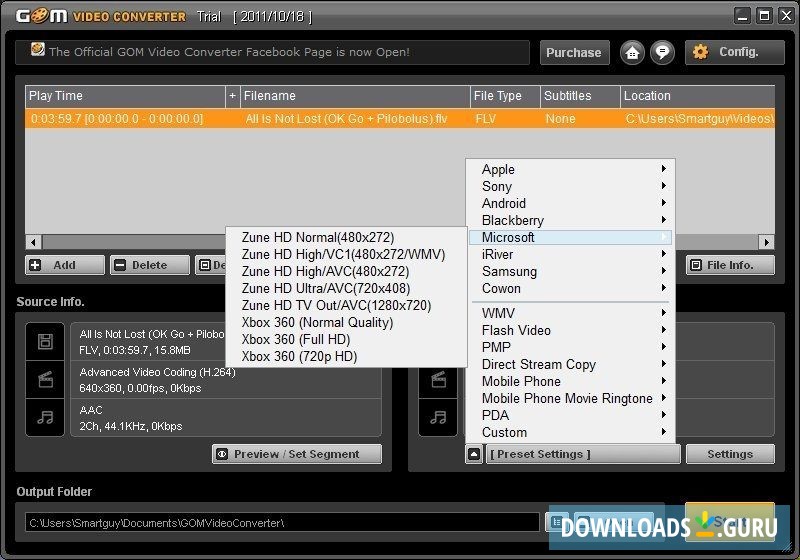Select the Microsoft preset category
This screenshot has height=560, width=800.
(570, 238)
